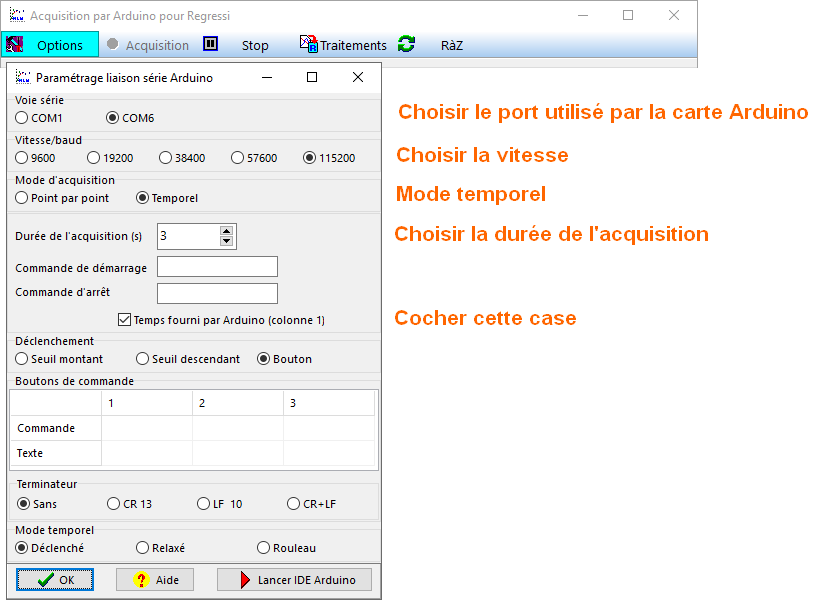Viewport: 814px width, 601px height.
Task: Click the Commande de démarrage field
Action: point(218,267)
